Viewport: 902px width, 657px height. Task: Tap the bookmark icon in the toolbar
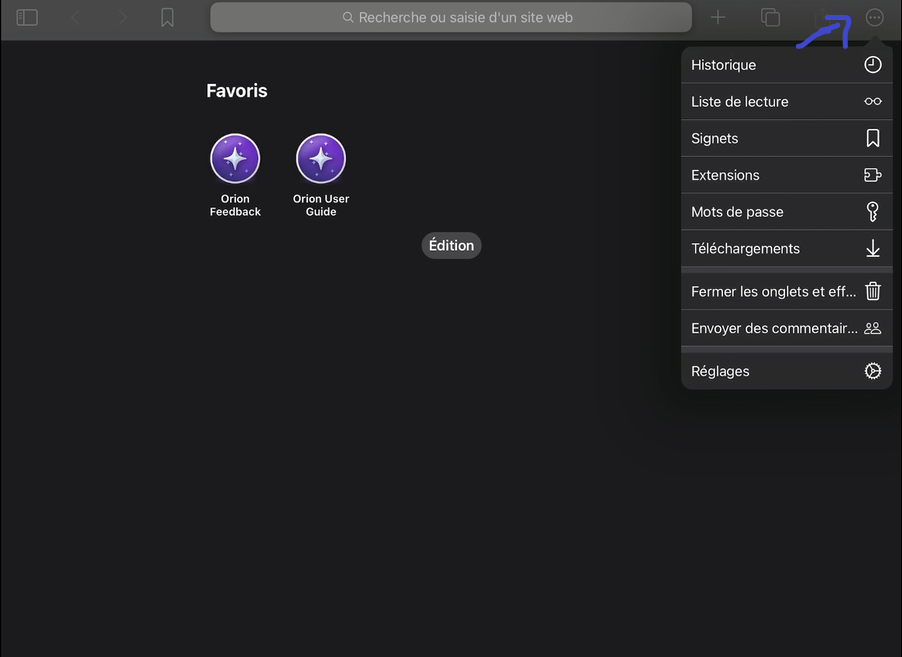coord(167,18)
